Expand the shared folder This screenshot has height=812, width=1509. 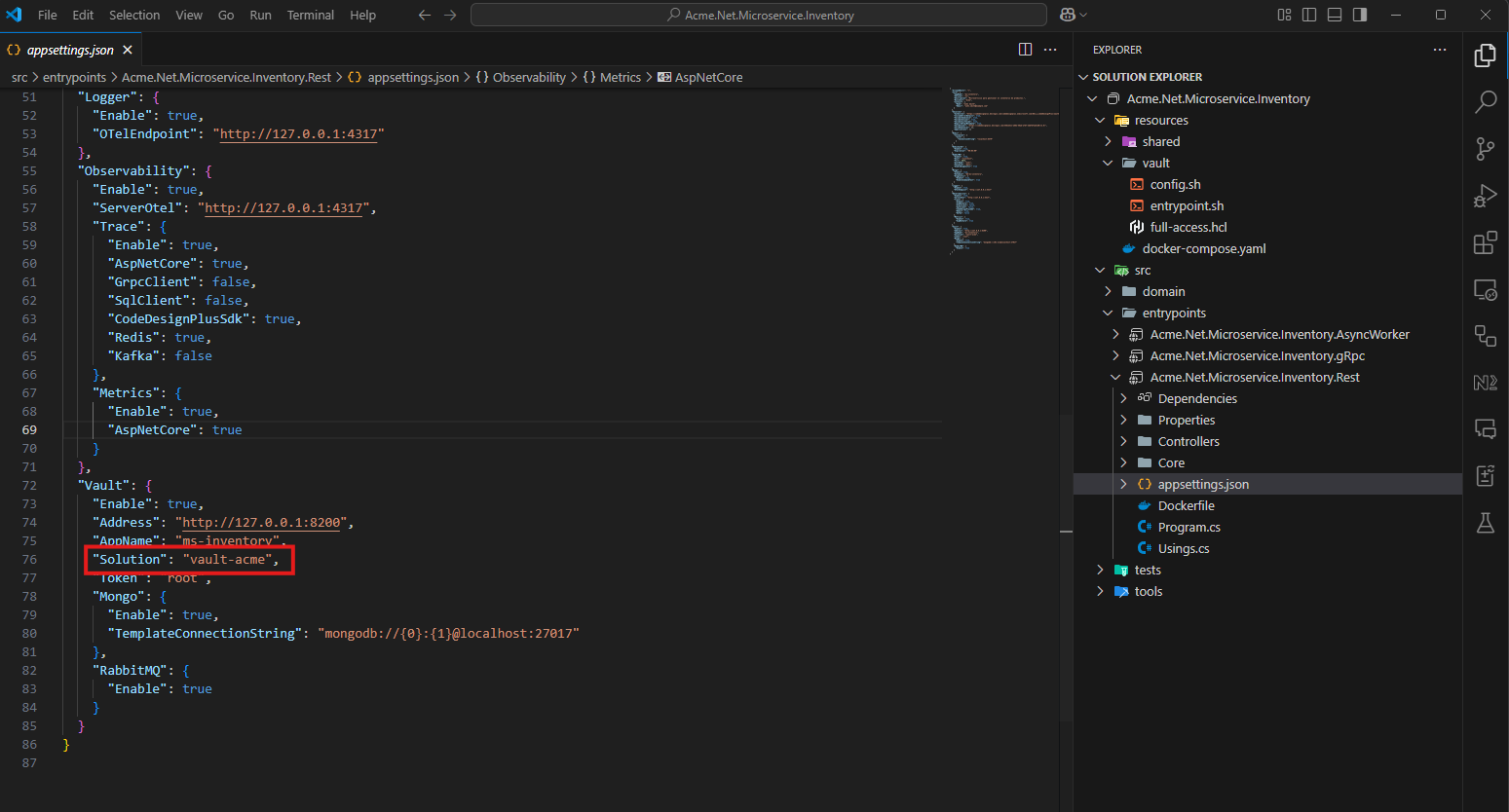tap(1108, 141)
